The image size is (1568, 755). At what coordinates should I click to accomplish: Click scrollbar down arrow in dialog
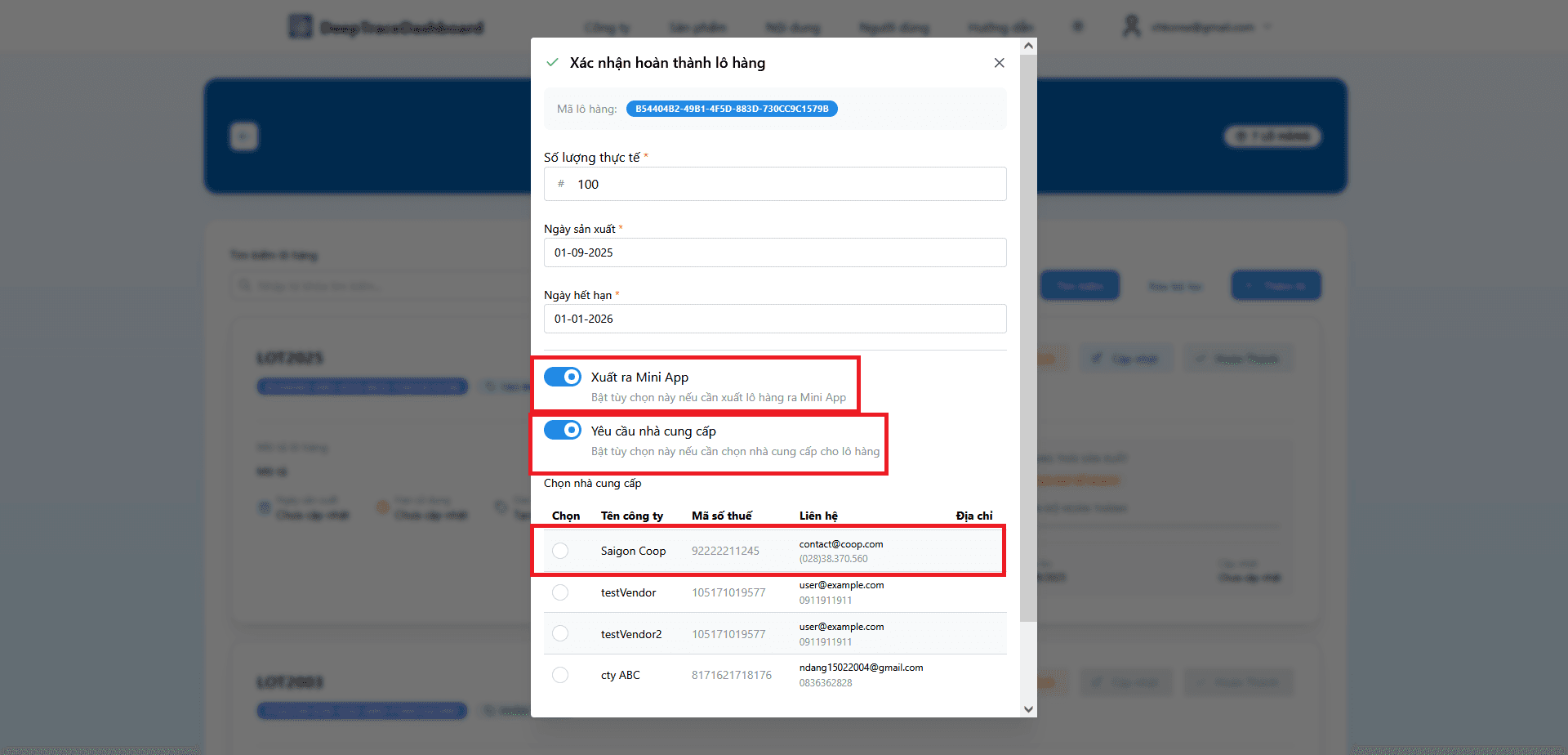[1028, 708]
